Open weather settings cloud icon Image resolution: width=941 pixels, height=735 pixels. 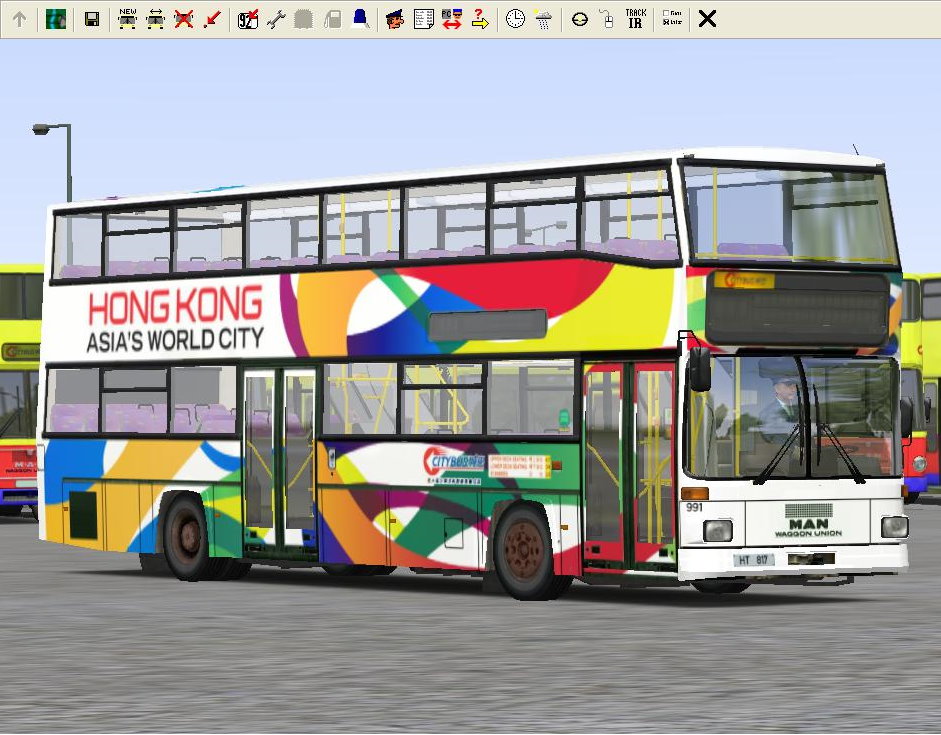(x=543, y=19)
